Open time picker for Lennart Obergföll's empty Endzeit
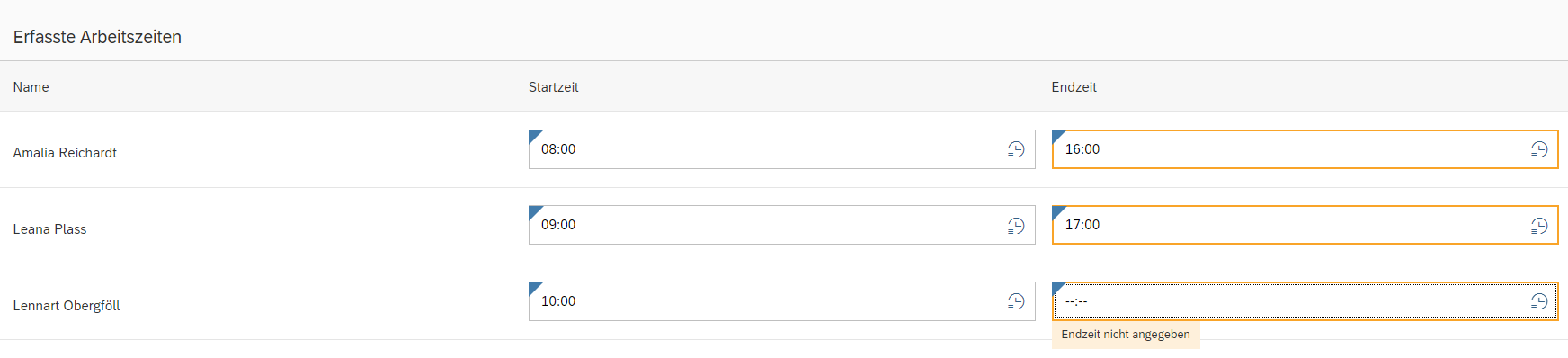1568x358 pixels. [x=1539, y=301]
